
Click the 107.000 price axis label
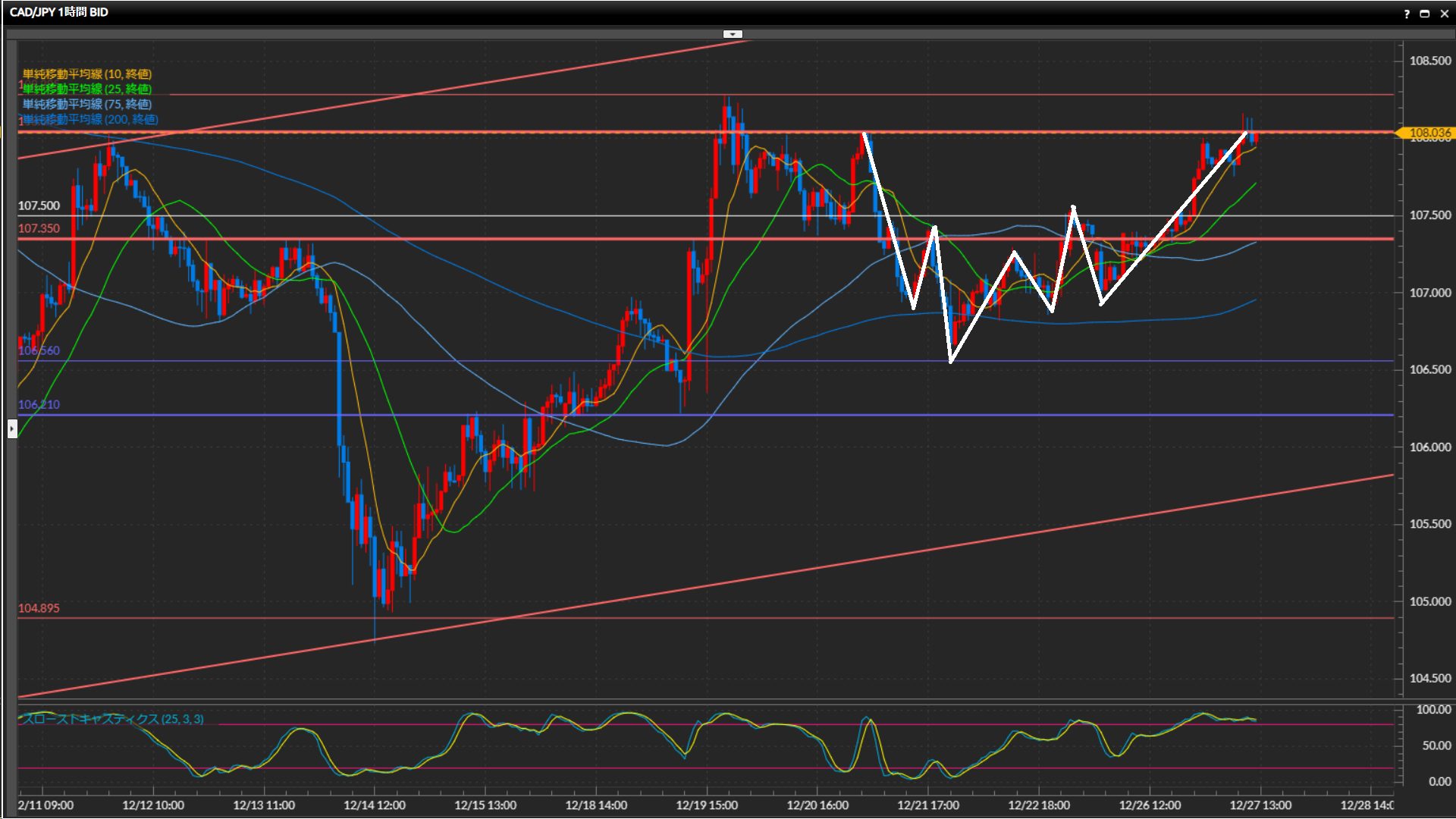(1429, 293)
